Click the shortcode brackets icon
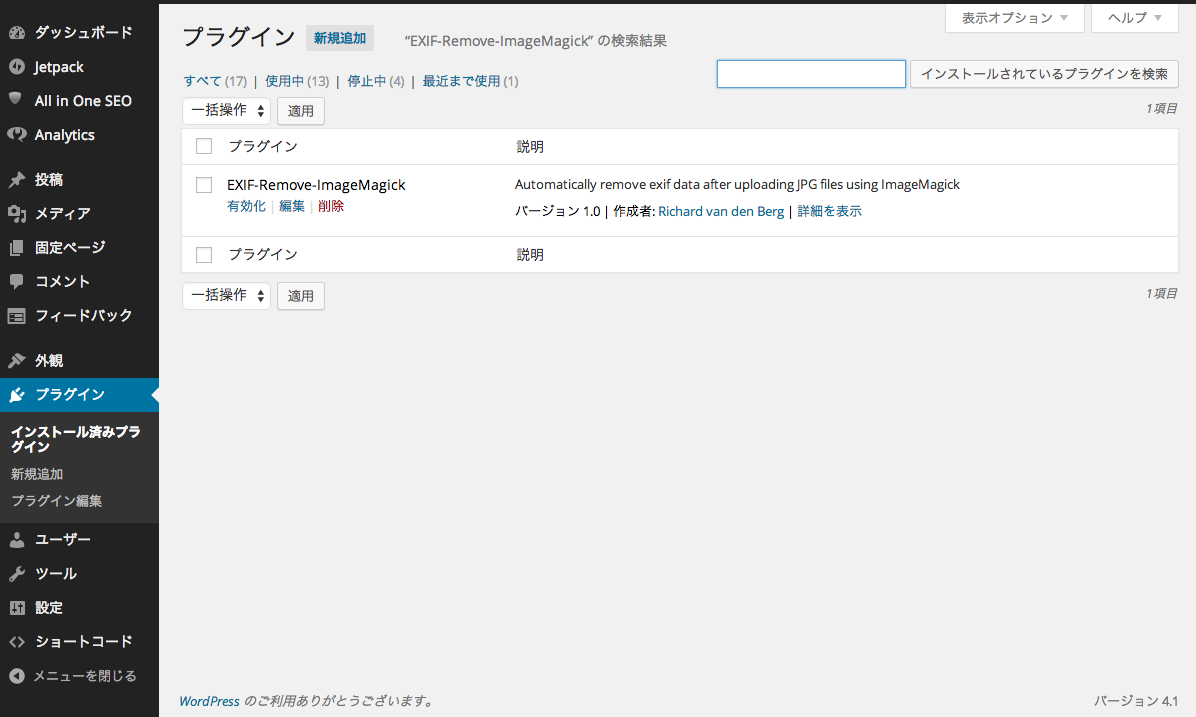The width and height of the screenshot is (1196, 717). [17, 642]
